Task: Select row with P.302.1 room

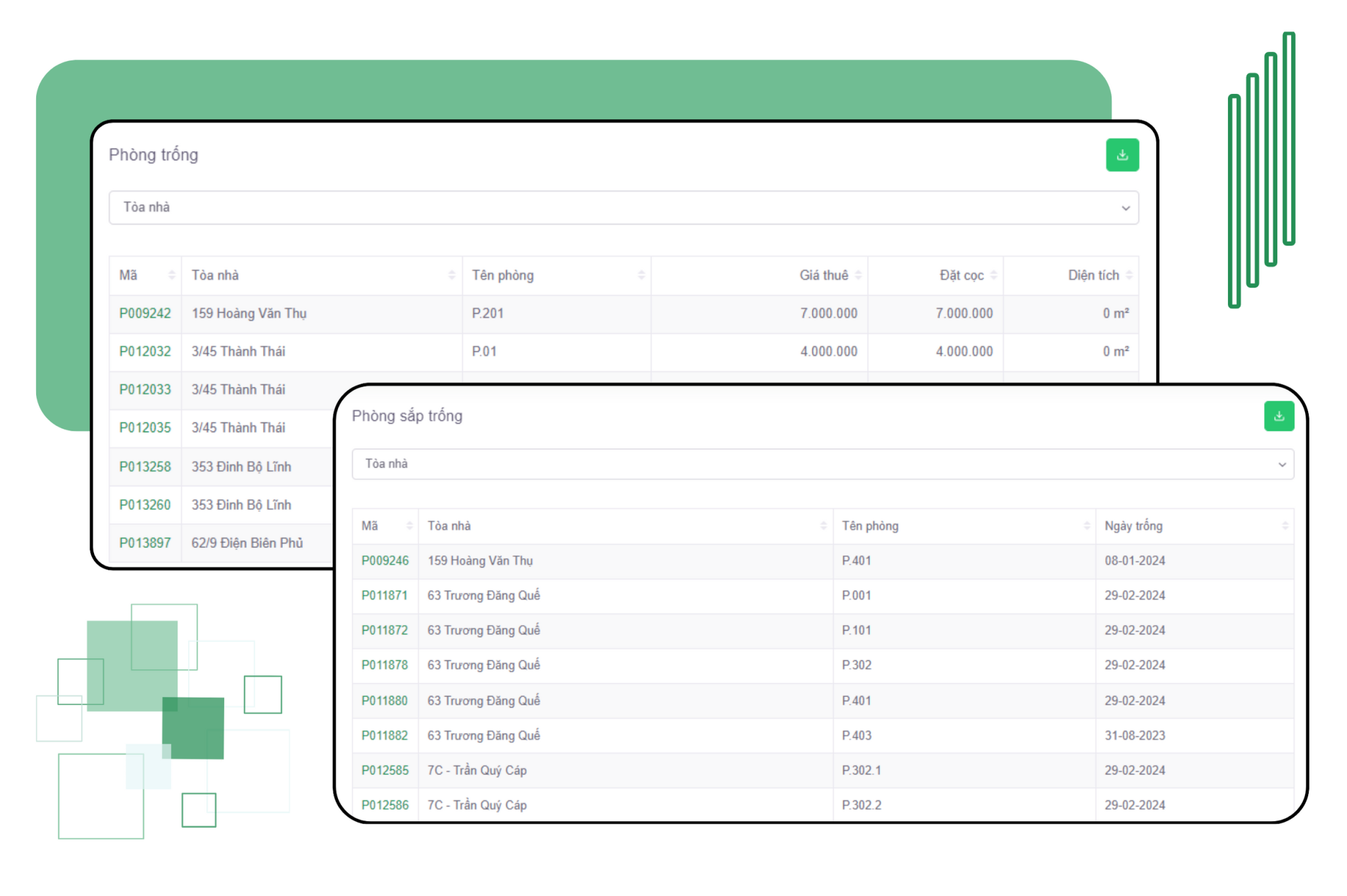Action: [x=861, y=770]
